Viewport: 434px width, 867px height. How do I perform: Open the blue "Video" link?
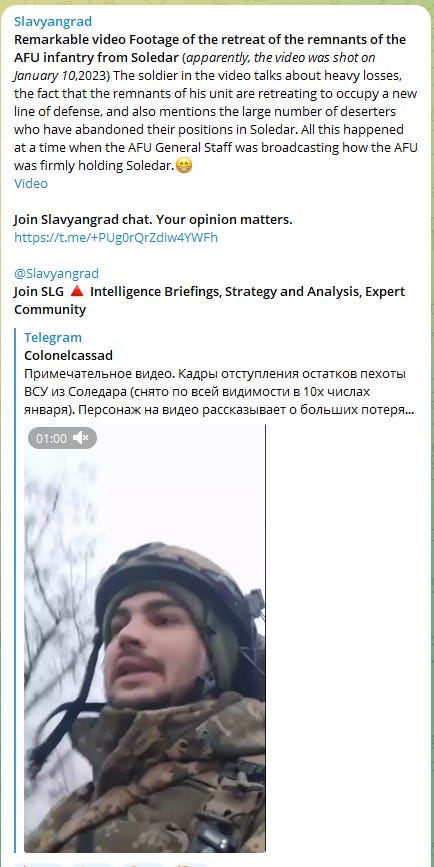click(x=31, y=184)
